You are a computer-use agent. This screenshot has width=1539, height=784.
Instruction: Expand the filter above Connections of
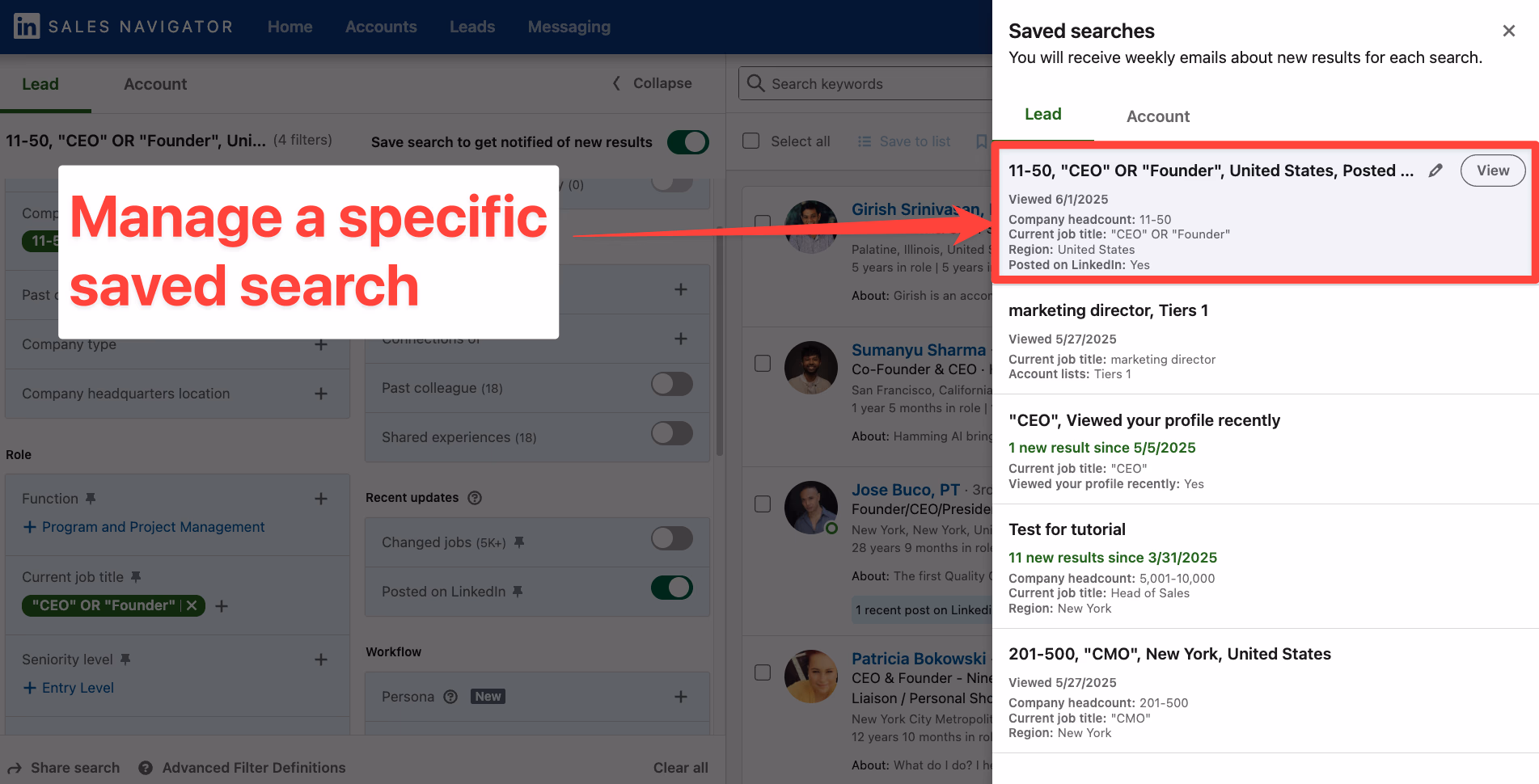681,289
